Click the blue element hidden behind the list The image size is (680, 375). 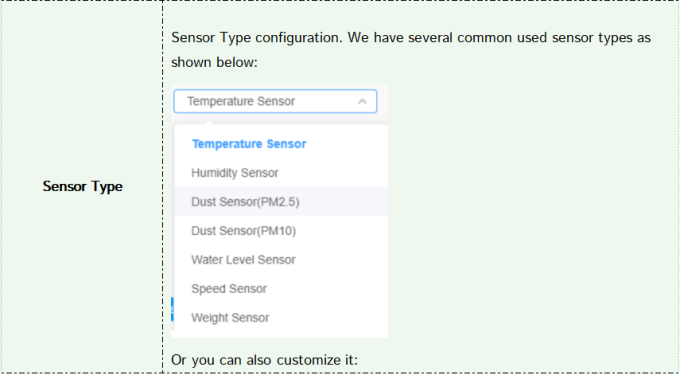click(x=173, y=310)
